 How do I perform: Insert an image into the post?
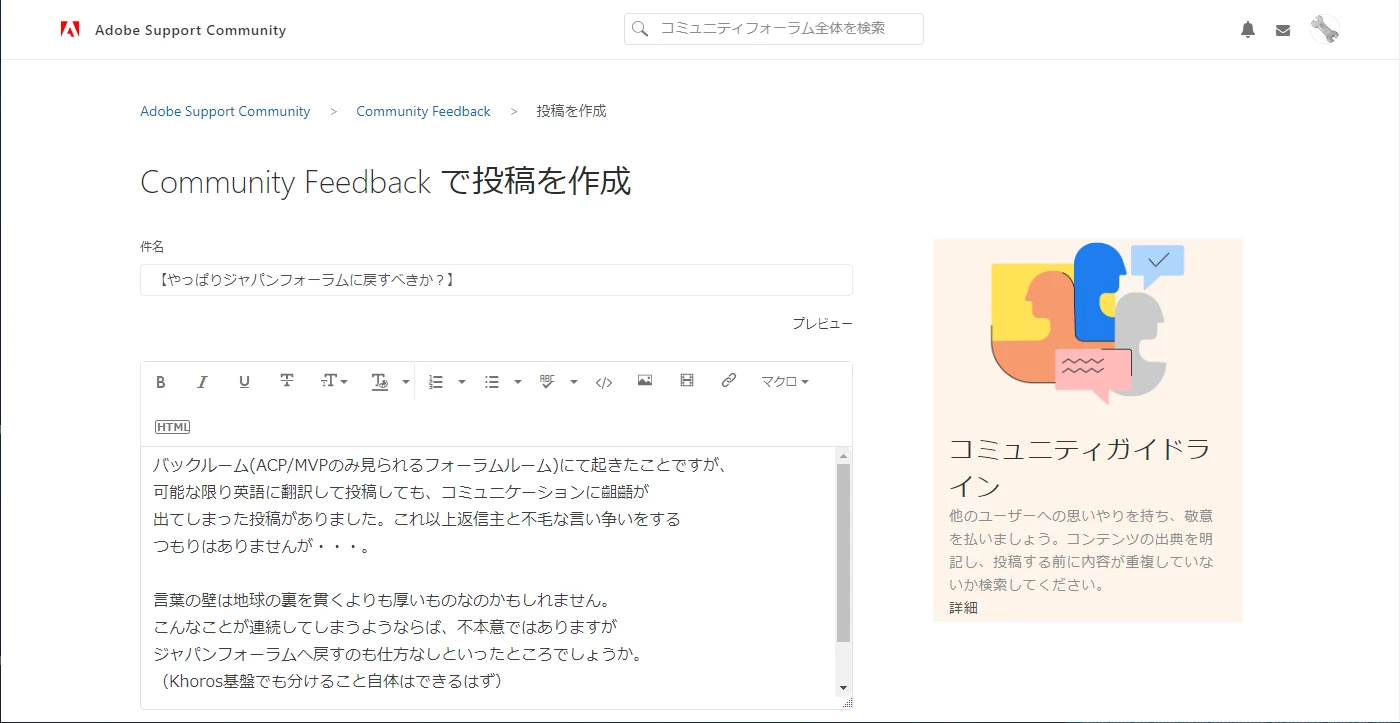click(x=645, y=381)
